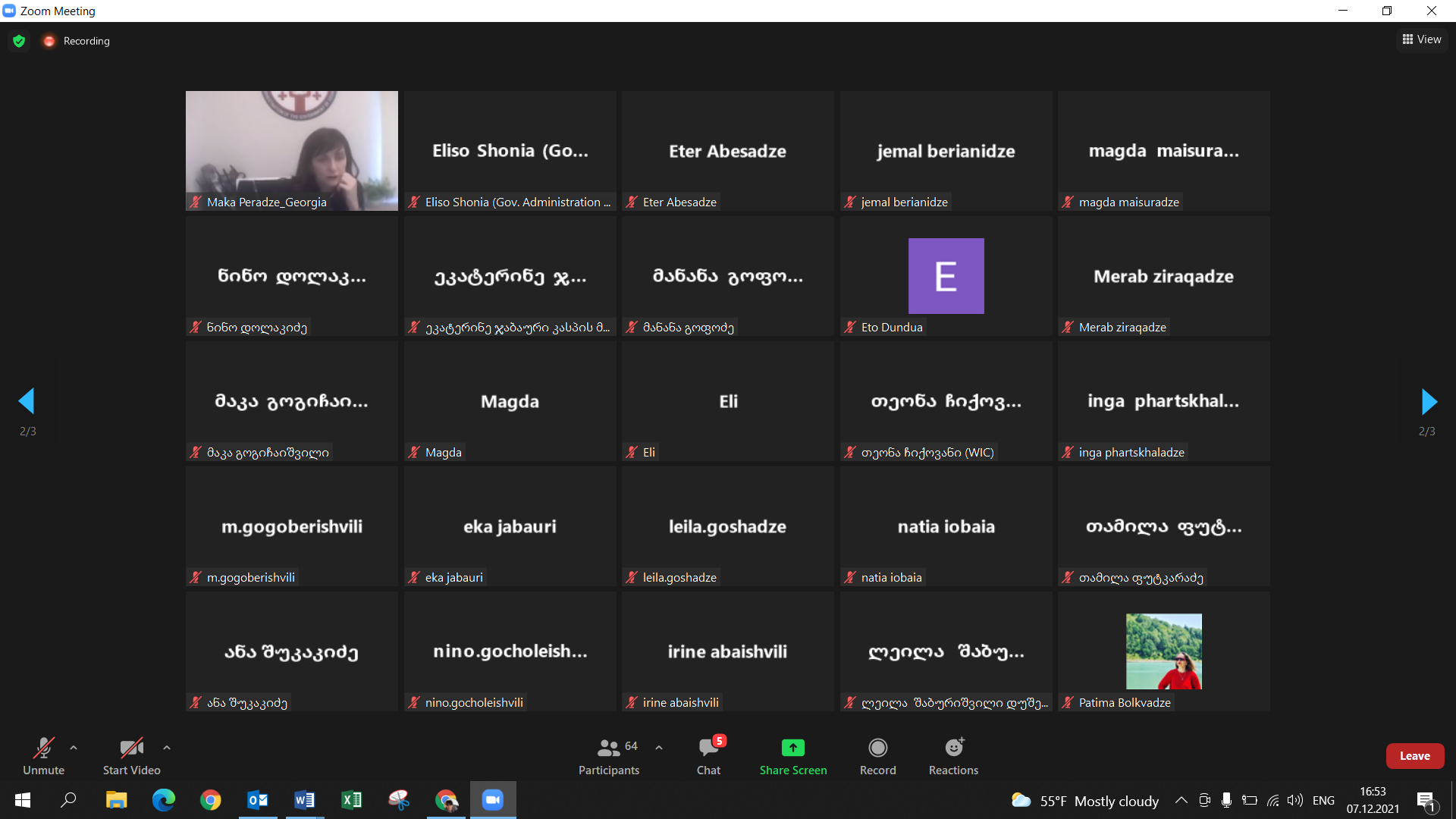Click the weather widget in the taskbar
The height and width of the screenshot is (819, 1456).
1085,801
